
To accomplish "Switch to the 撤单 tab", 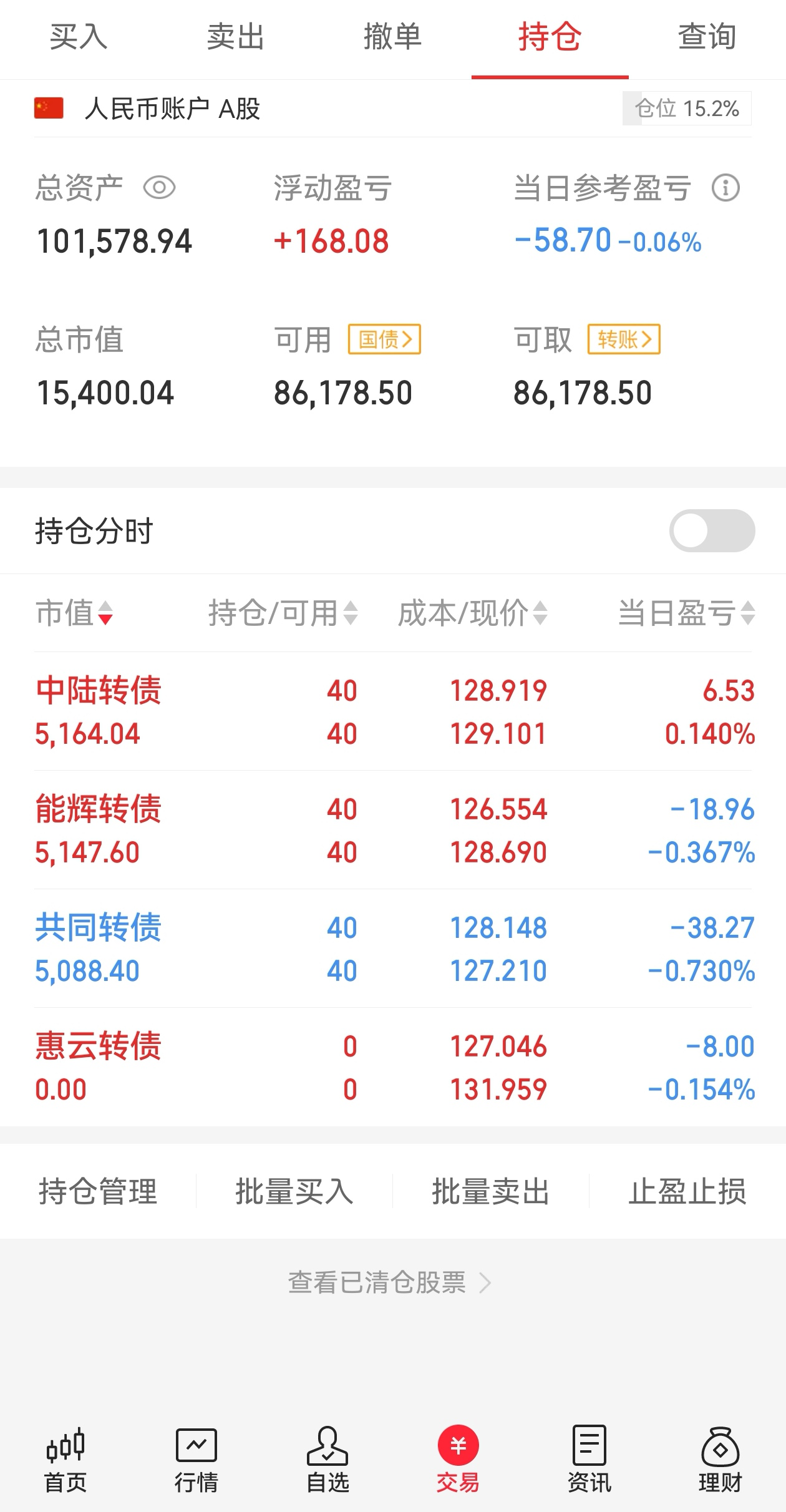I will tap(392, 37).
